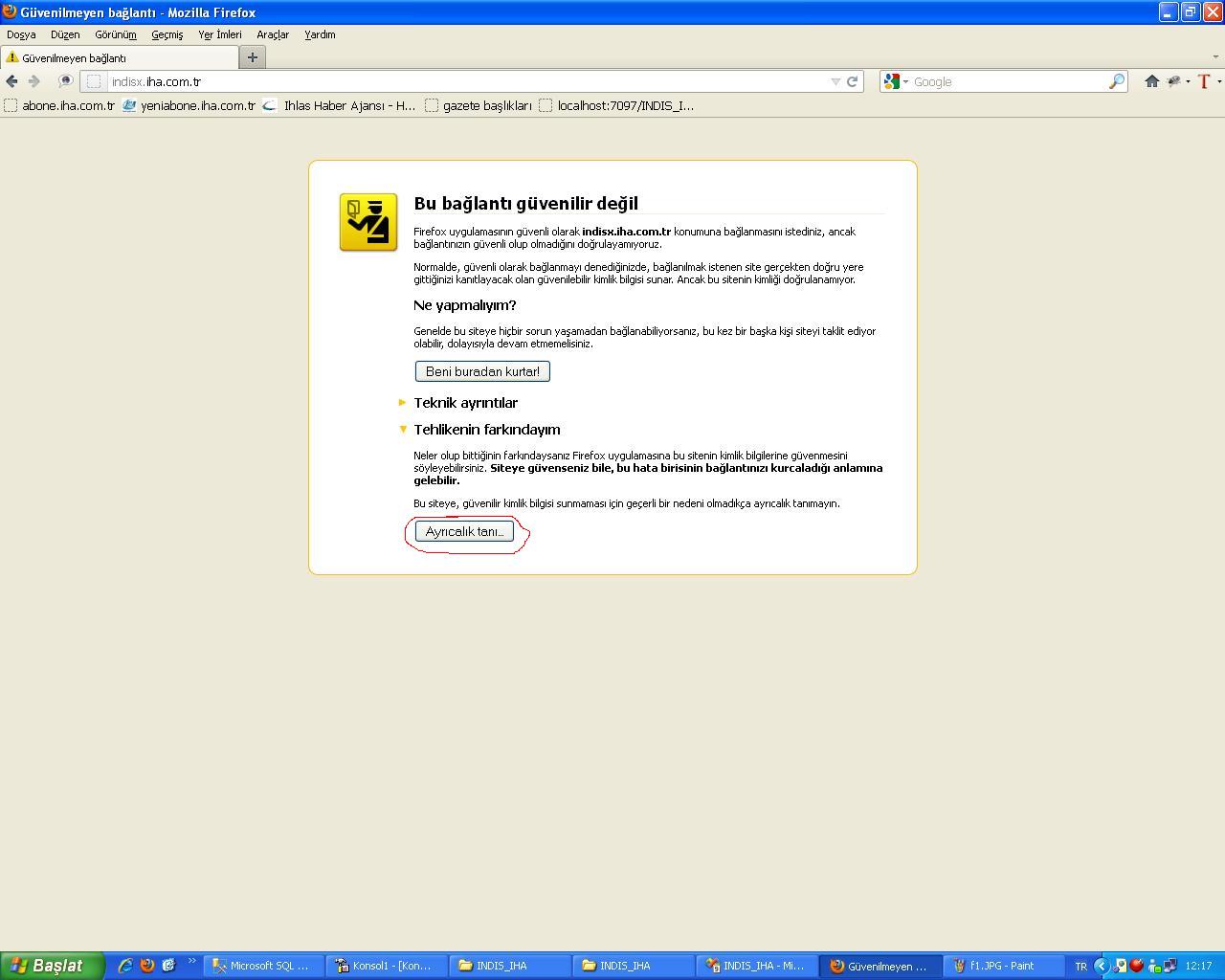The width and height of the screenshot is (1225, 980).
Task: Click the search magnifier icon
Action: click(1116, 81)
